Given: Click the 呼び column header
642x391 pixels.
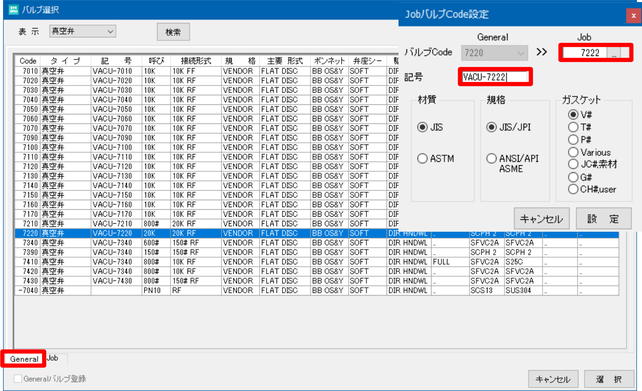Looking at the screenshot, I should pos(156,61).
